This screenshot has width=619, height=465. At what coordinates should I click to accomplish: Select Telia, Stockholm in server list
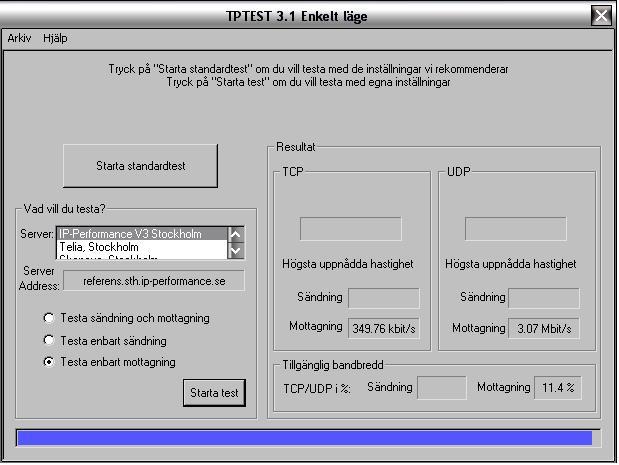142,247
